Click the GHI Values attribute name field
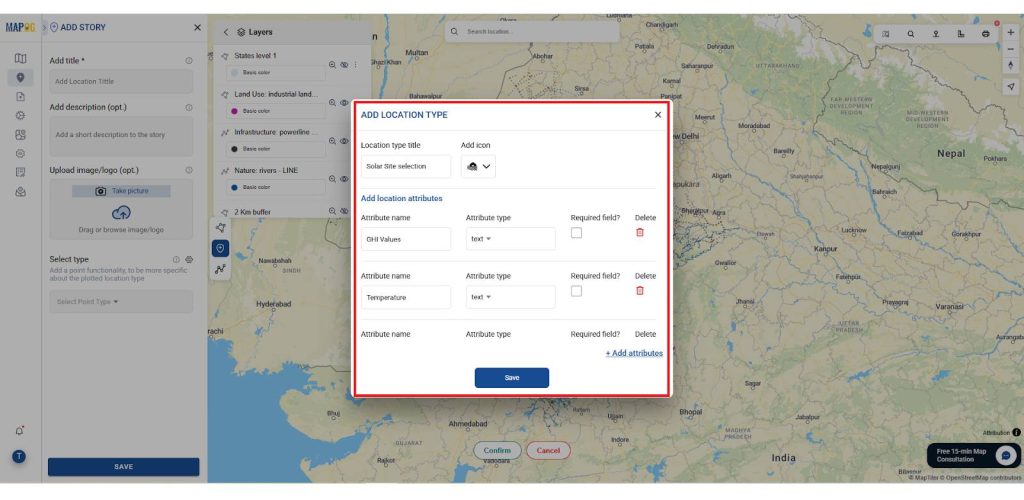Viewport: 1024px width, 500px height. click(x=406, y=239)
